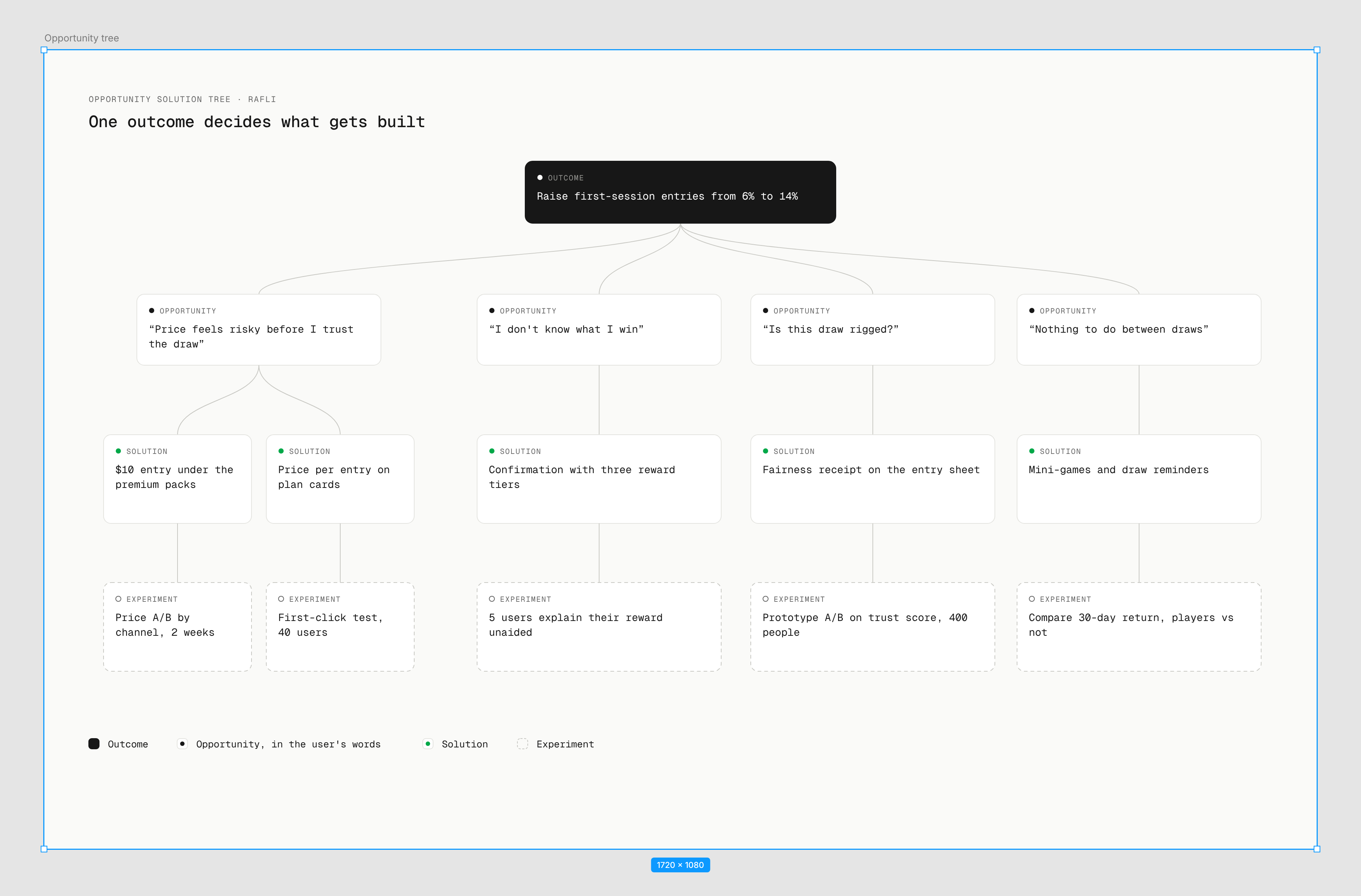Screen dimensions: 1361x896
Task: Click the 'Outcome' legend label
Action: click(128, 744)
